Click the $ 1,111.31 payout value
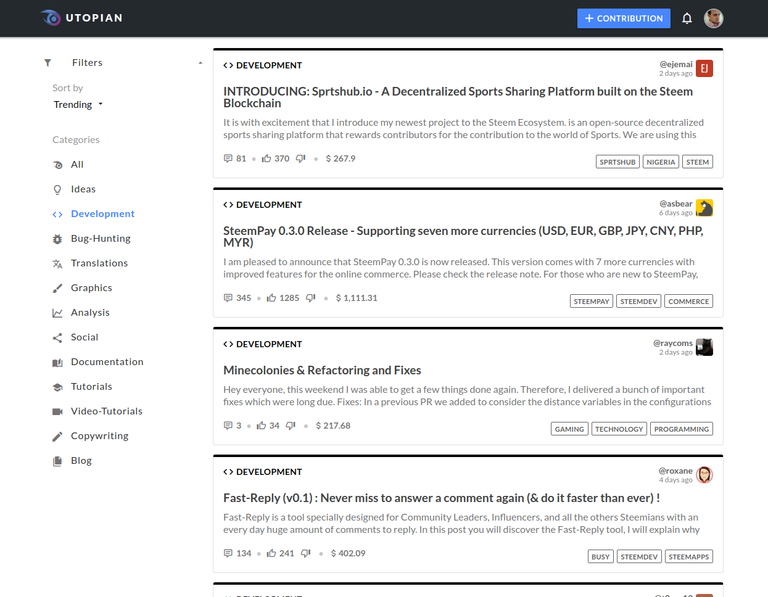Screen dimensions: 768x597 357,298
